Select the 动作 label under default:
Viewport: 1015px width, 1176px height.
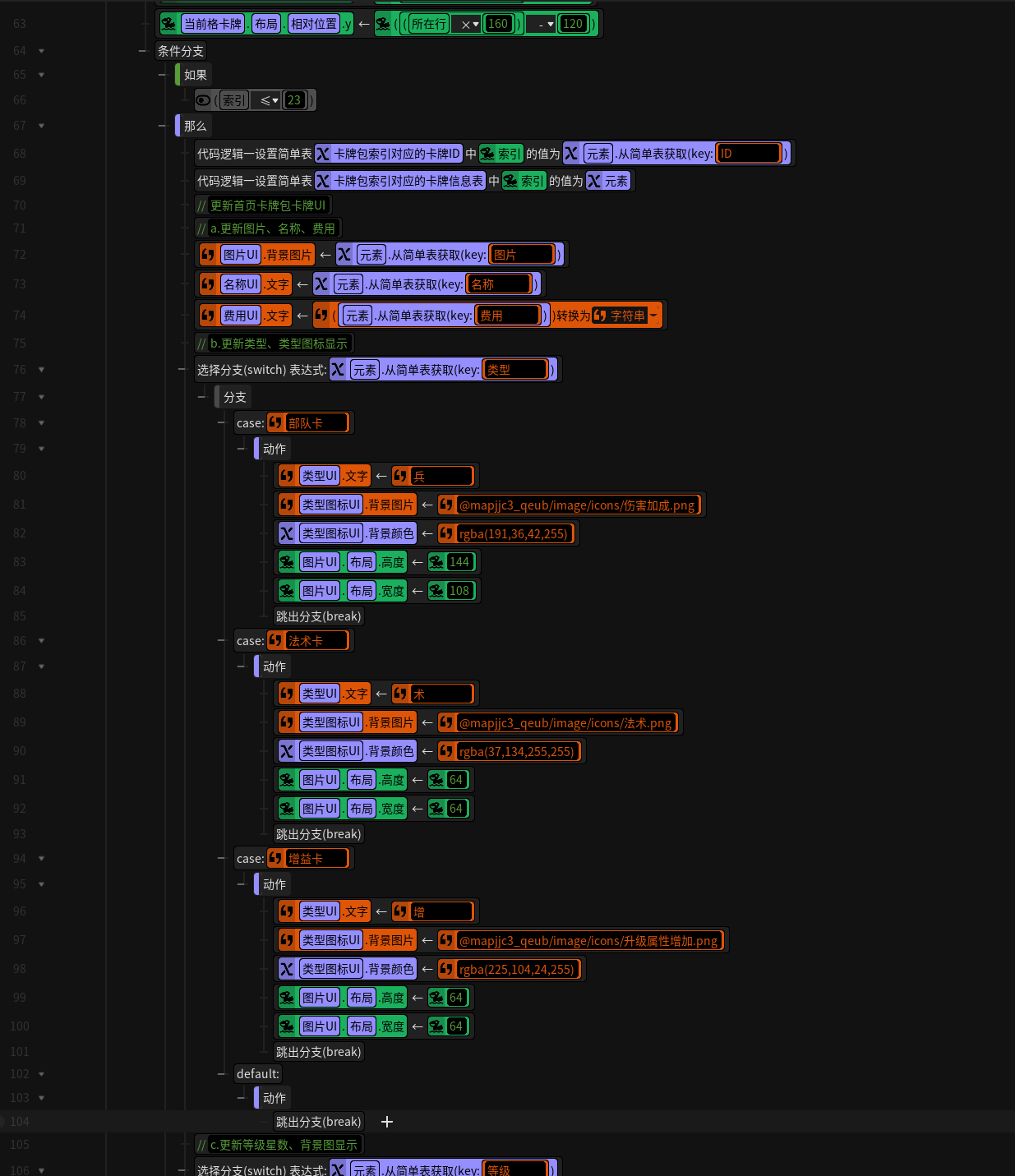pos(275,1098)
